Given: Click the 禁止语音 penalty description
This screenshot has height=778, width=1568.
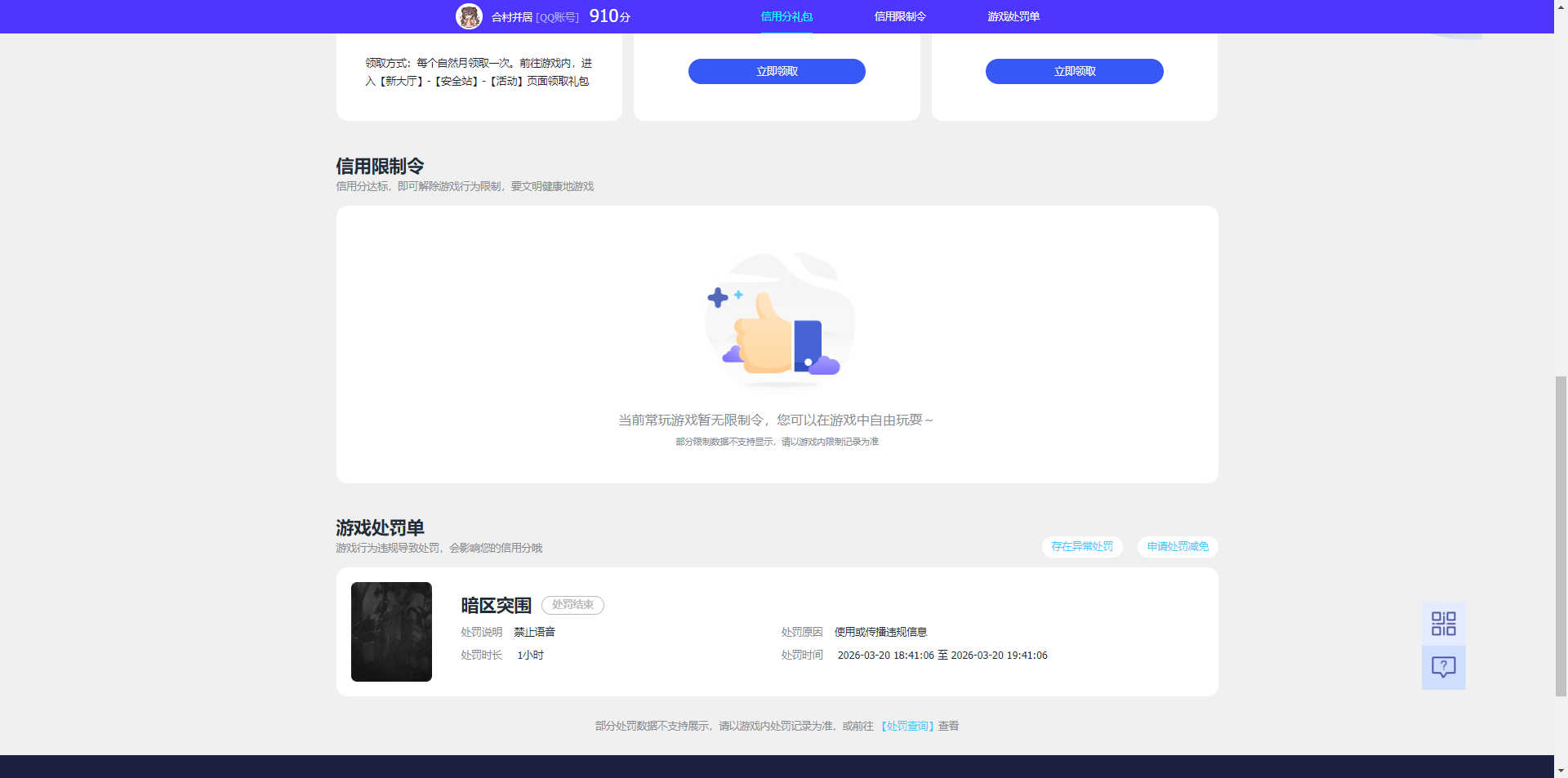Looking at the screenshot, I should pyautogui.click(x=534, y=632).
